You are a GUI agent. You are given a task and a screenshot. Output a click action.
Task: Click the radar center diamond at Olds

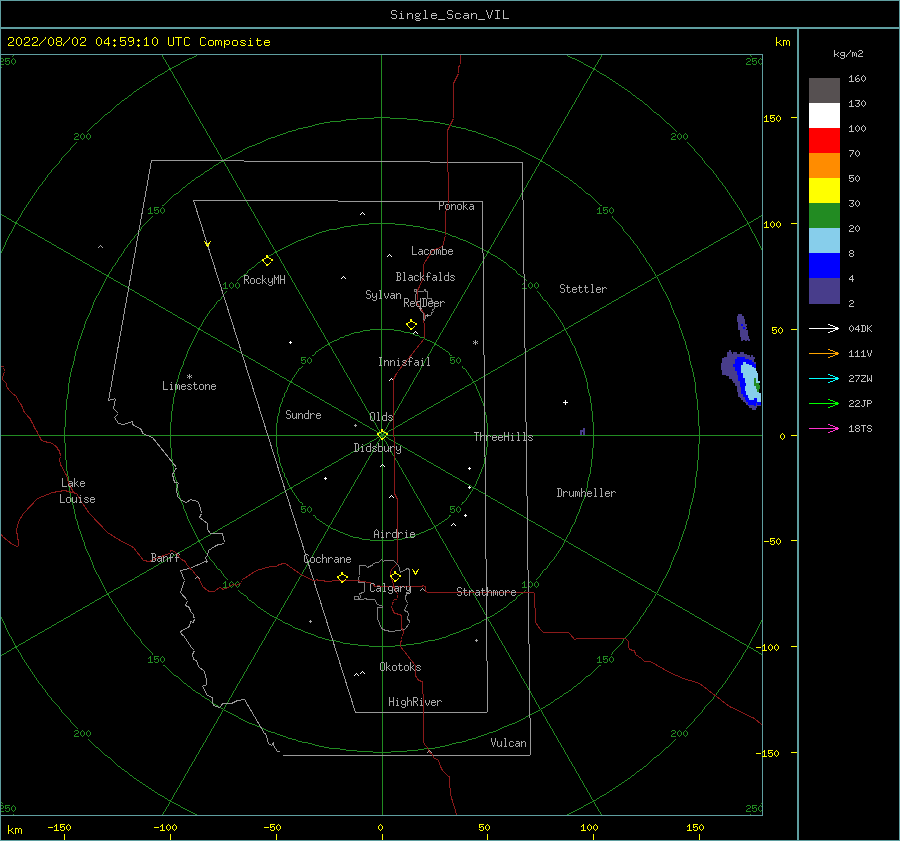[x=382, y=435]
